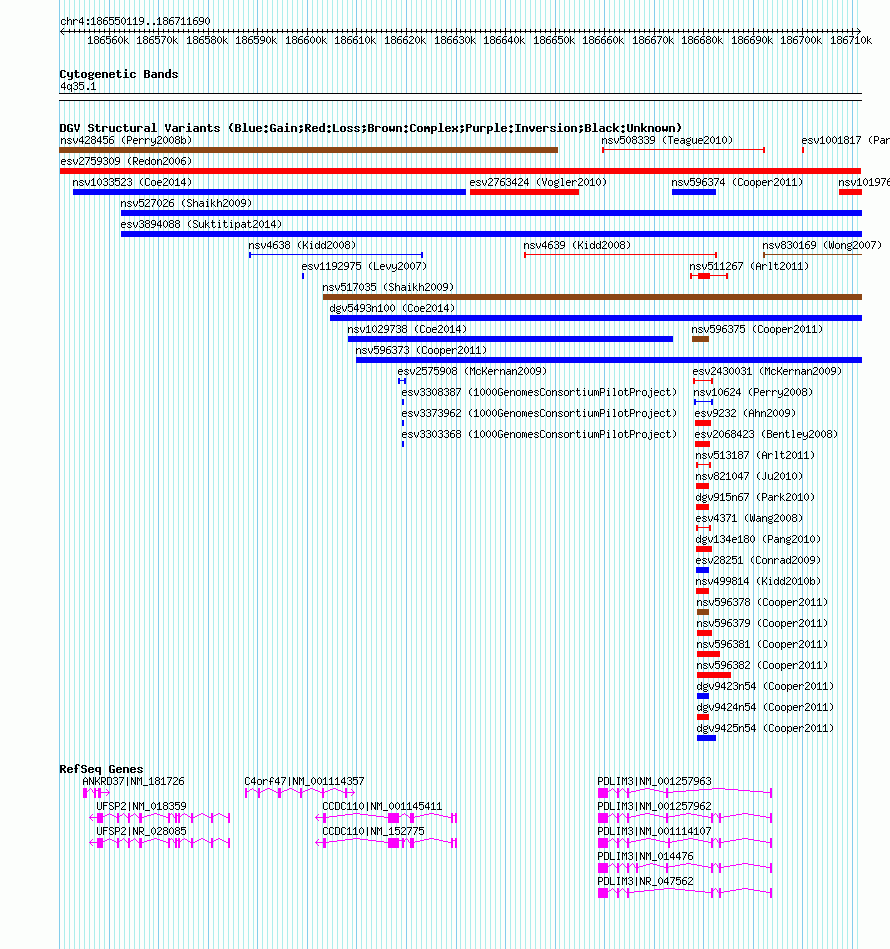Select dgv5493n100 (Coe2014) label
The width and height of the screenshot is (890, 949).
point(392,308)
